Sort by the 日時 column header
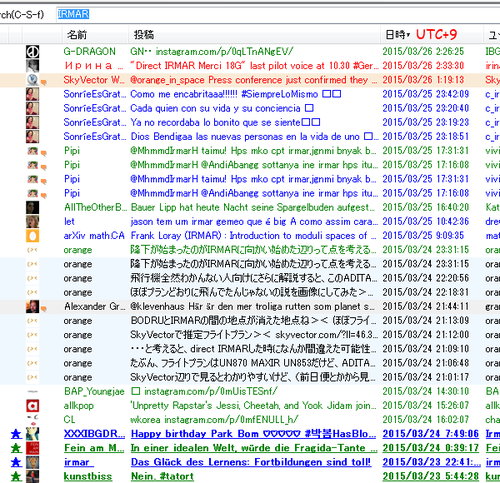500x483 pixels. pos(397,34)
